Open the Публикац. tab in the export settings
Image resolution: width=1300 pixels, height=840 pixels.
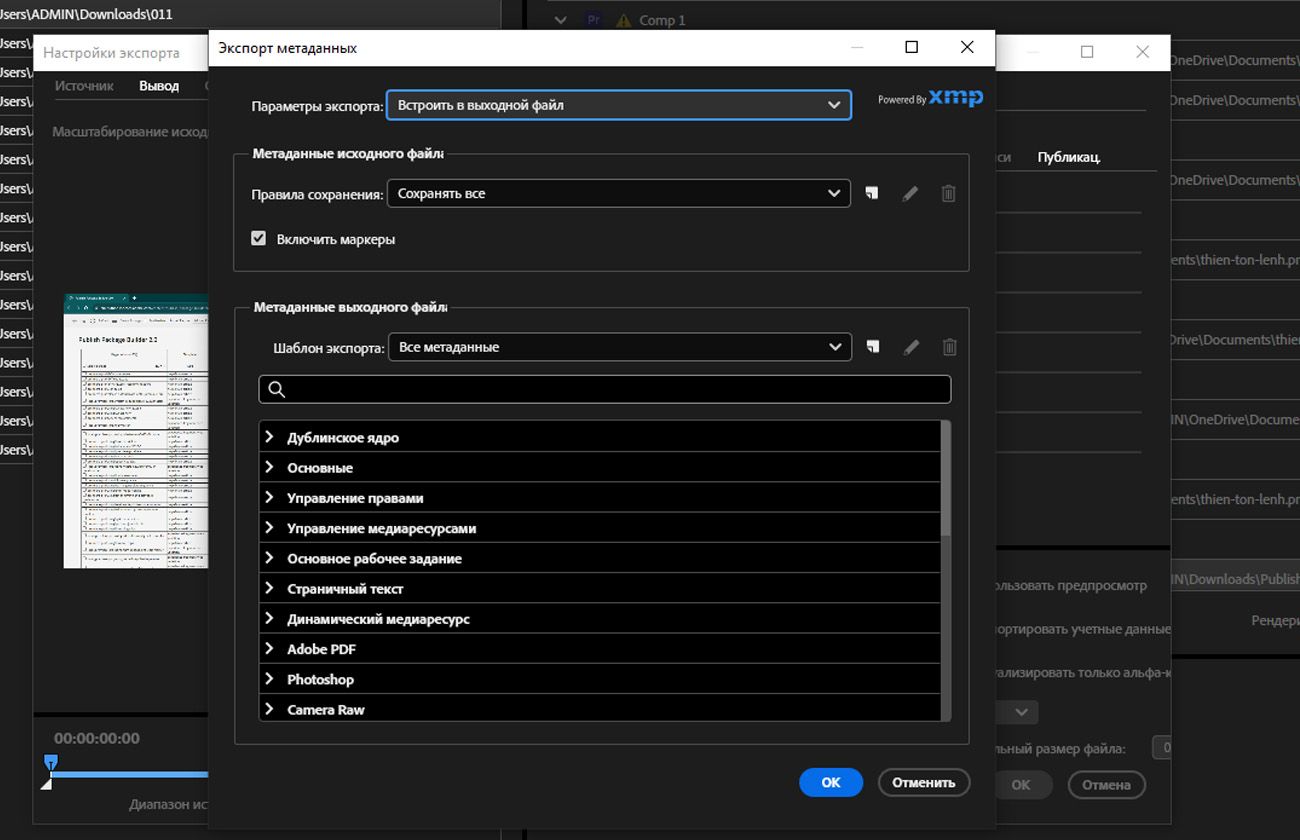(x=1069, y=157)
